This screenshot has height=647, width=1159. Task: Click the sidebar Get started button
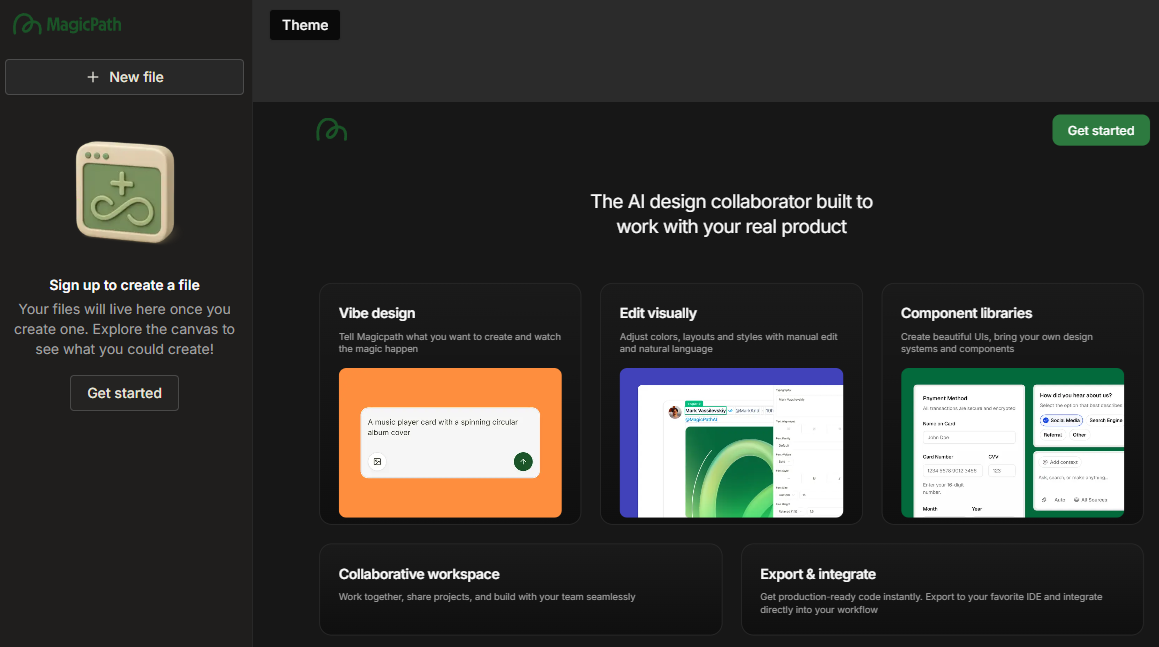pyautogui.click(x=124, y=393)
